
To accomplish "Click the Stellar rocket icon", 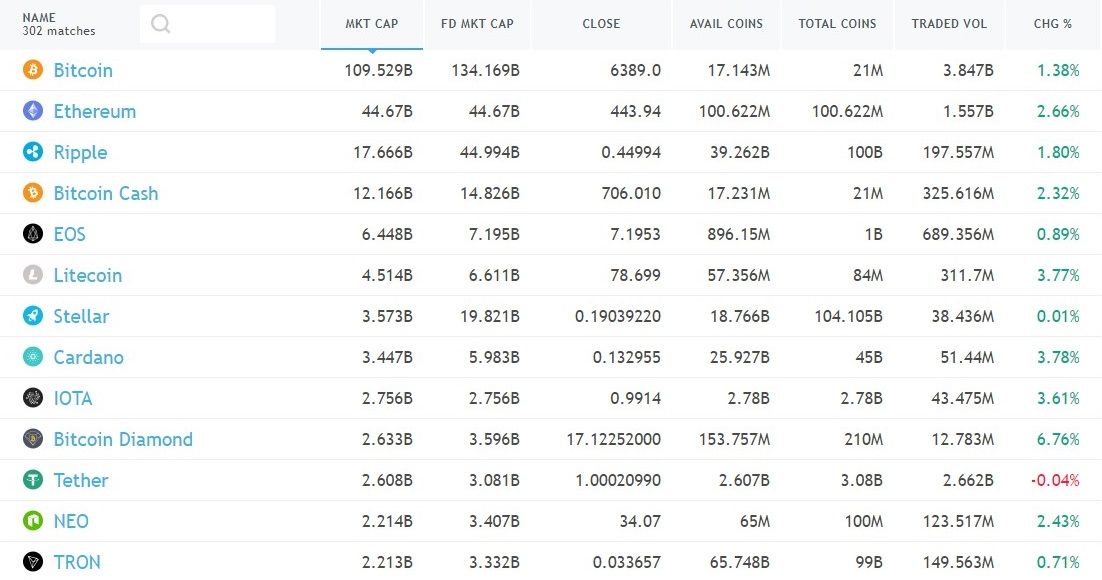I will coord(33,316).
